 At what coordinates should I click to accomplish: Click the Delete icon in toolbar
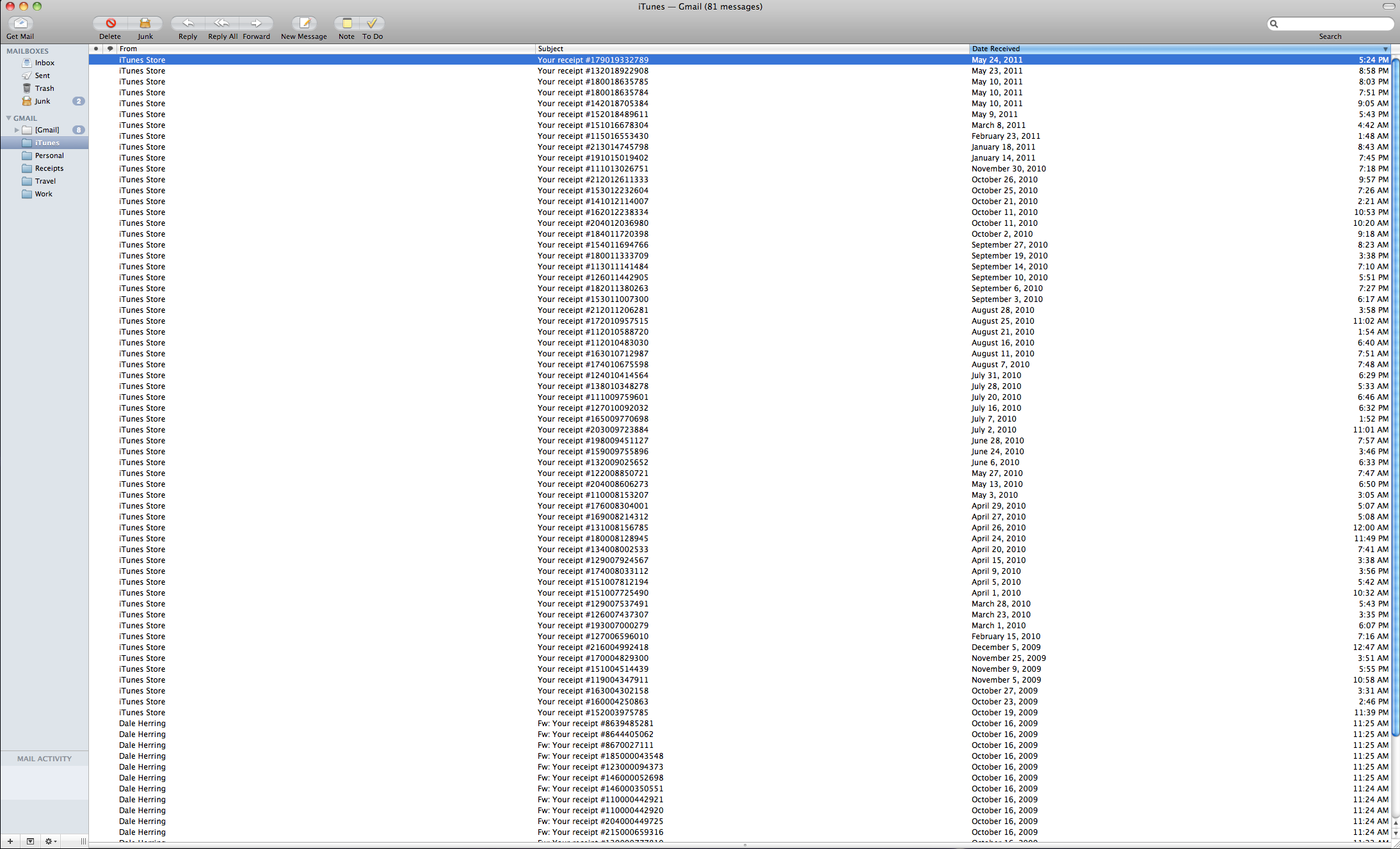point(110,24)
